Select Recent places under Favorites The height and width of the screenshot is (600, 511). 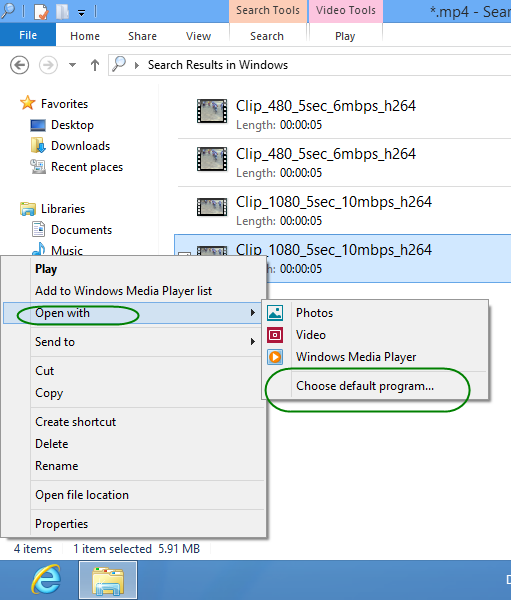coord(87,167)
